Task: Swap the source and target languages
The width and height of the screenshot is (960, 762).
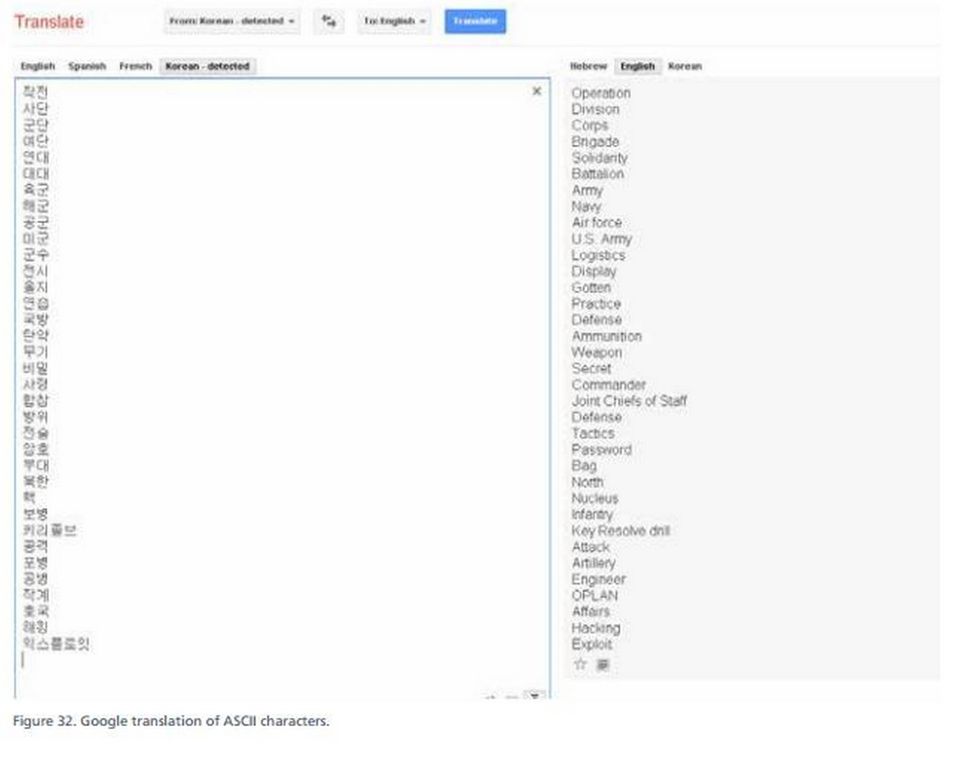Action: click(x=328, y=21)
